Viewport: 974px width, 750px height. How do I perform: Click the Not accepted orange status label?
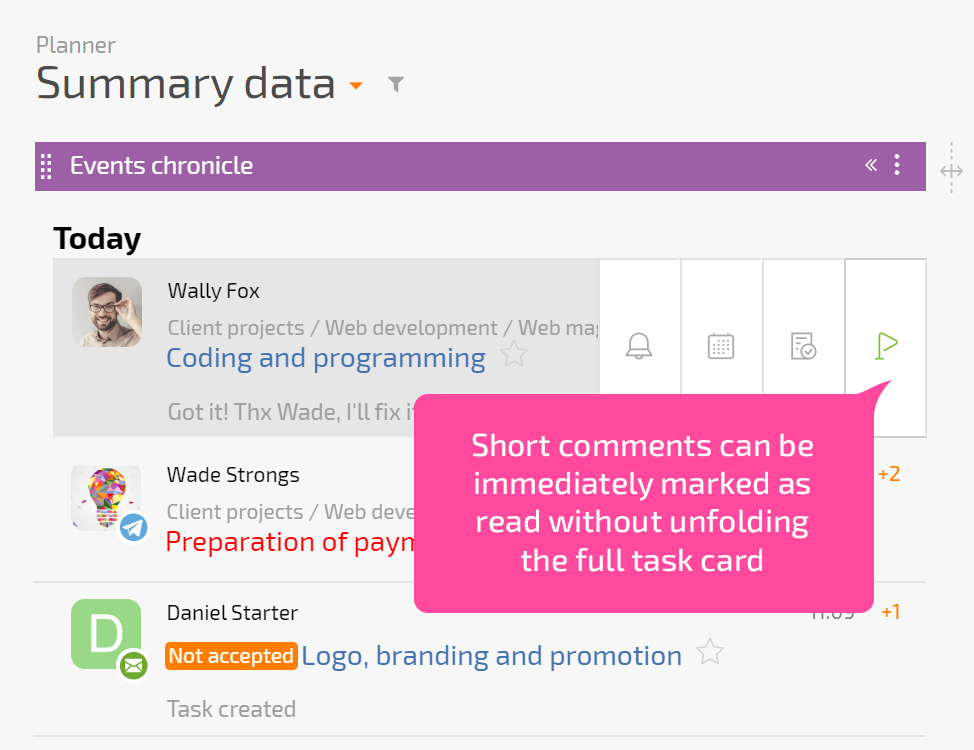(231, 656)
